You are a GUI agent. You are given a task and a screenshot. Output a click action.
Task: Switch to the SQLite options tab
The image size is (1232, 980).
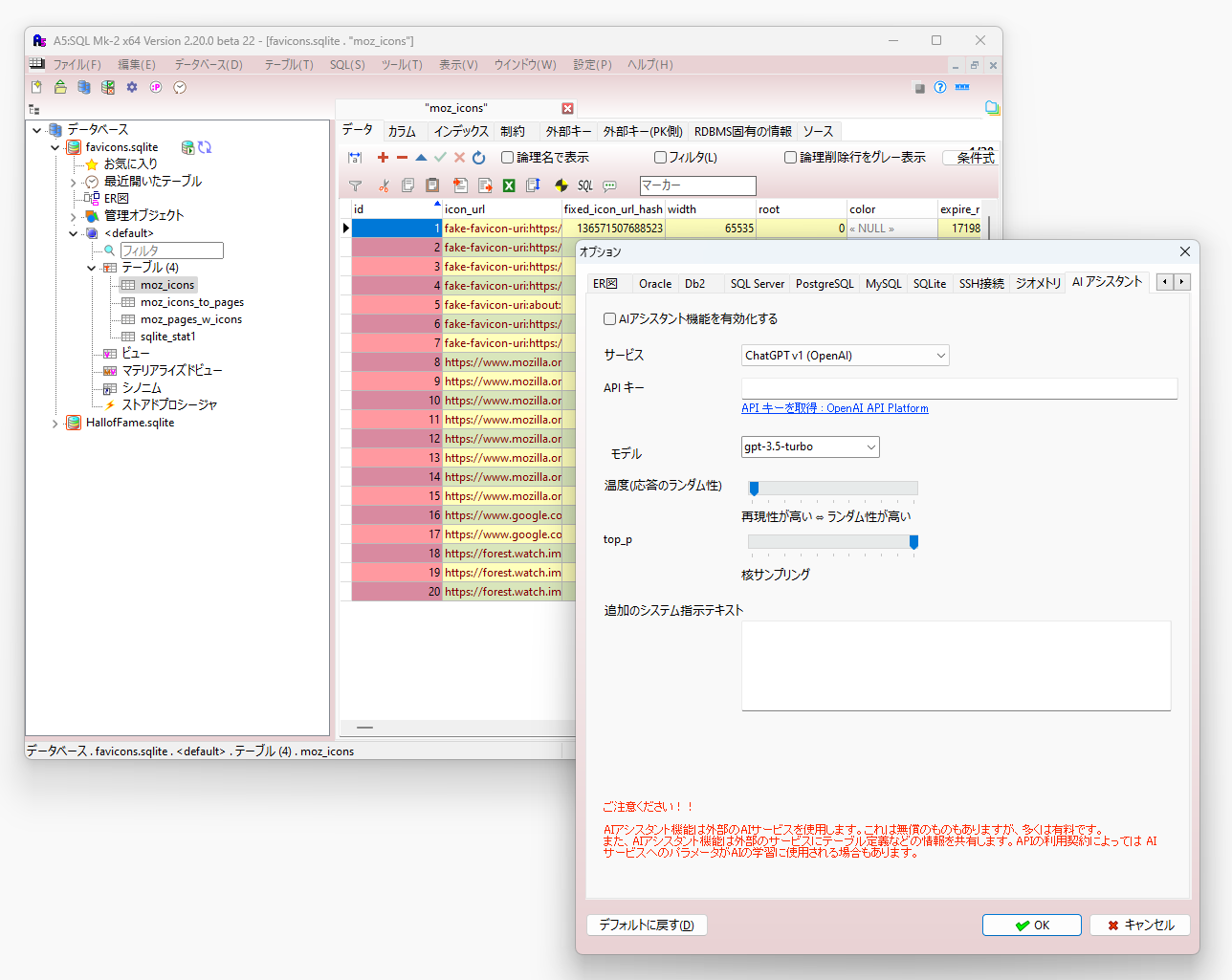click(929, 283)
